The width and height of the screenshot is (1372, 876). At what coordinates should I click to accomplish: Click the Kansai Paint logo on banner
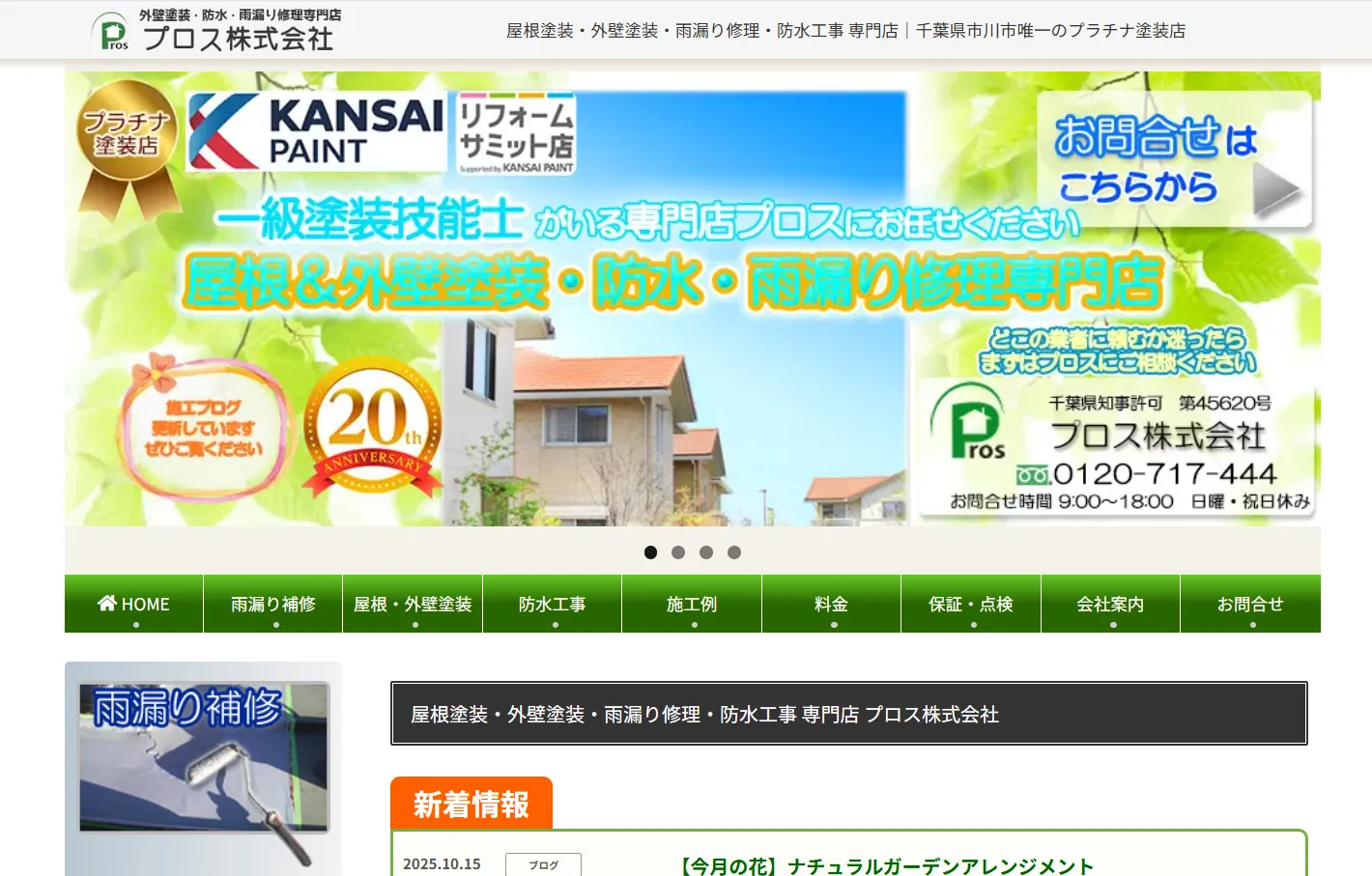coord(317,132)
